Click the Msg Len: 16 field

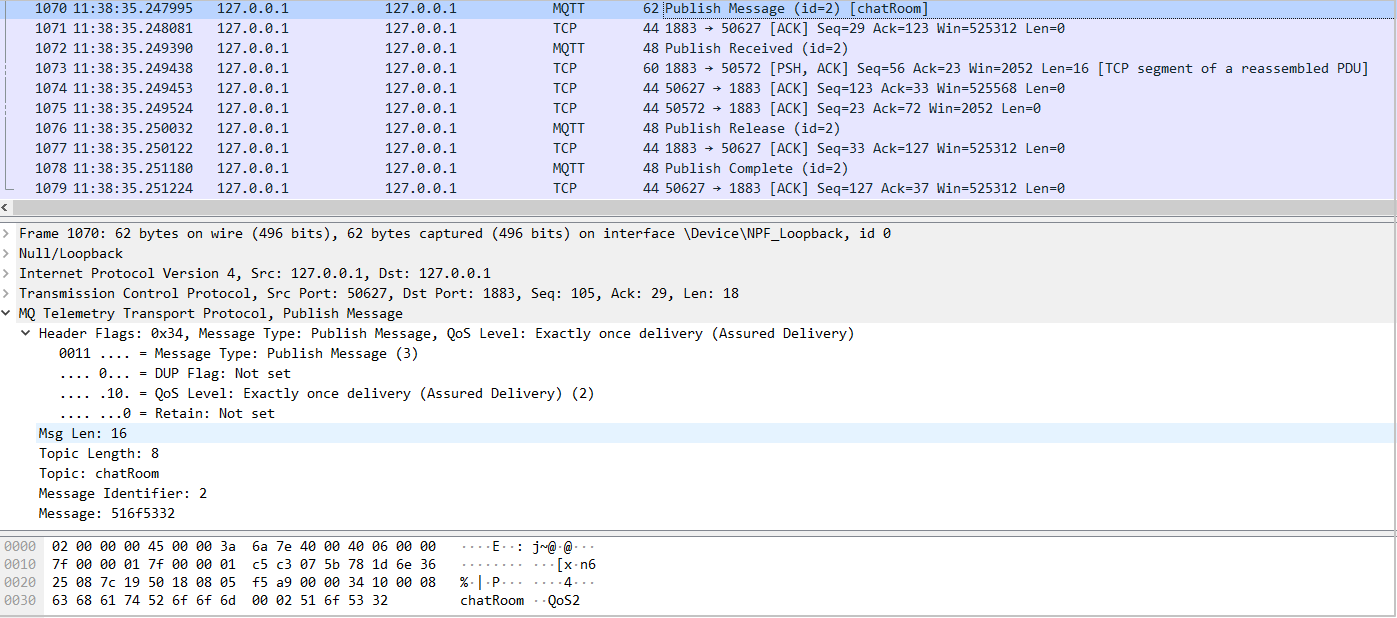(x=82, y=433)
